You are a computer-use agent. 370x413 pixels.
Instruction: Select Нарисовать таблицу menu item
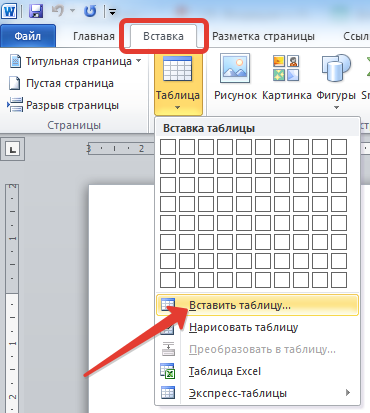[257, 327]
